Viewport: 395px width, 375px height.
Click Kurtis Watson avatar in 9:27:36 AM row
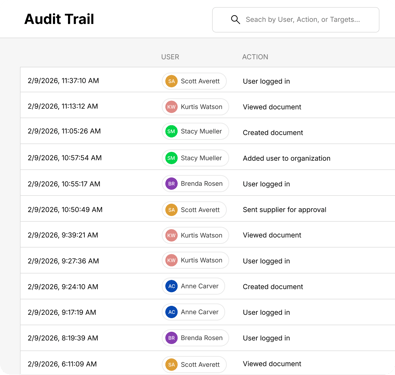pos(171,260)
